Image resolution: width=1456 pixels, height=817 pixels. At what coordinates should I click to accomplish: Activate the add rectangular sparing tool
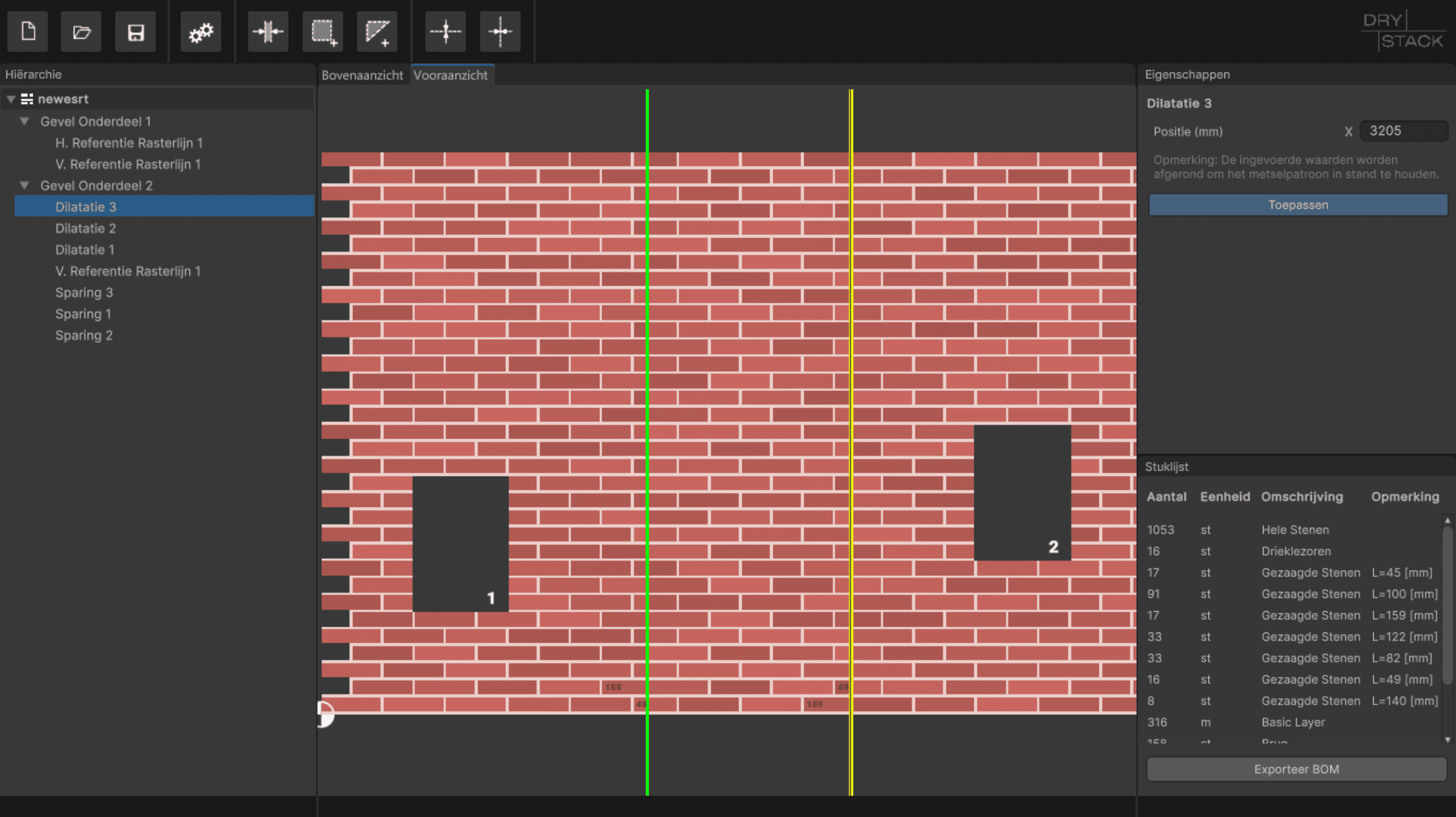pyautogui.click(x=323, y=32)
